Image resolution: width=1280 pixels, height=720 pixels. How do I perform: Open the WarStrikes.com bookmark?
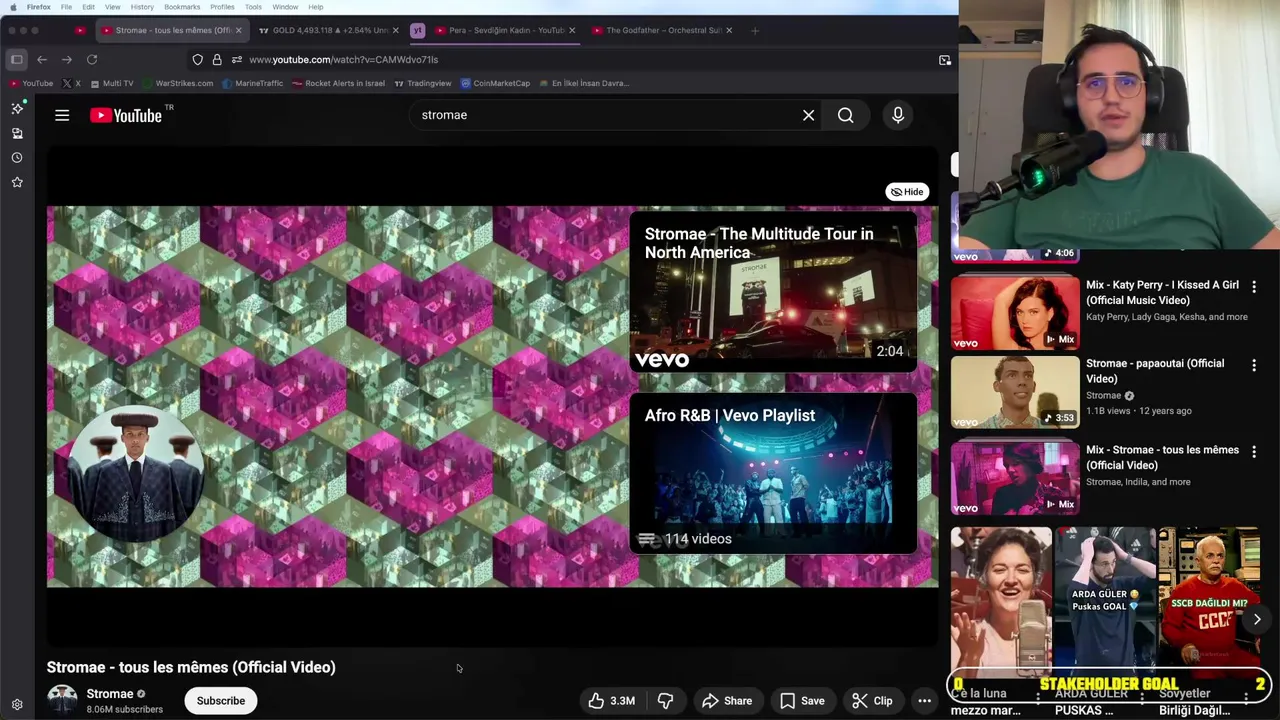click(178, 83)
